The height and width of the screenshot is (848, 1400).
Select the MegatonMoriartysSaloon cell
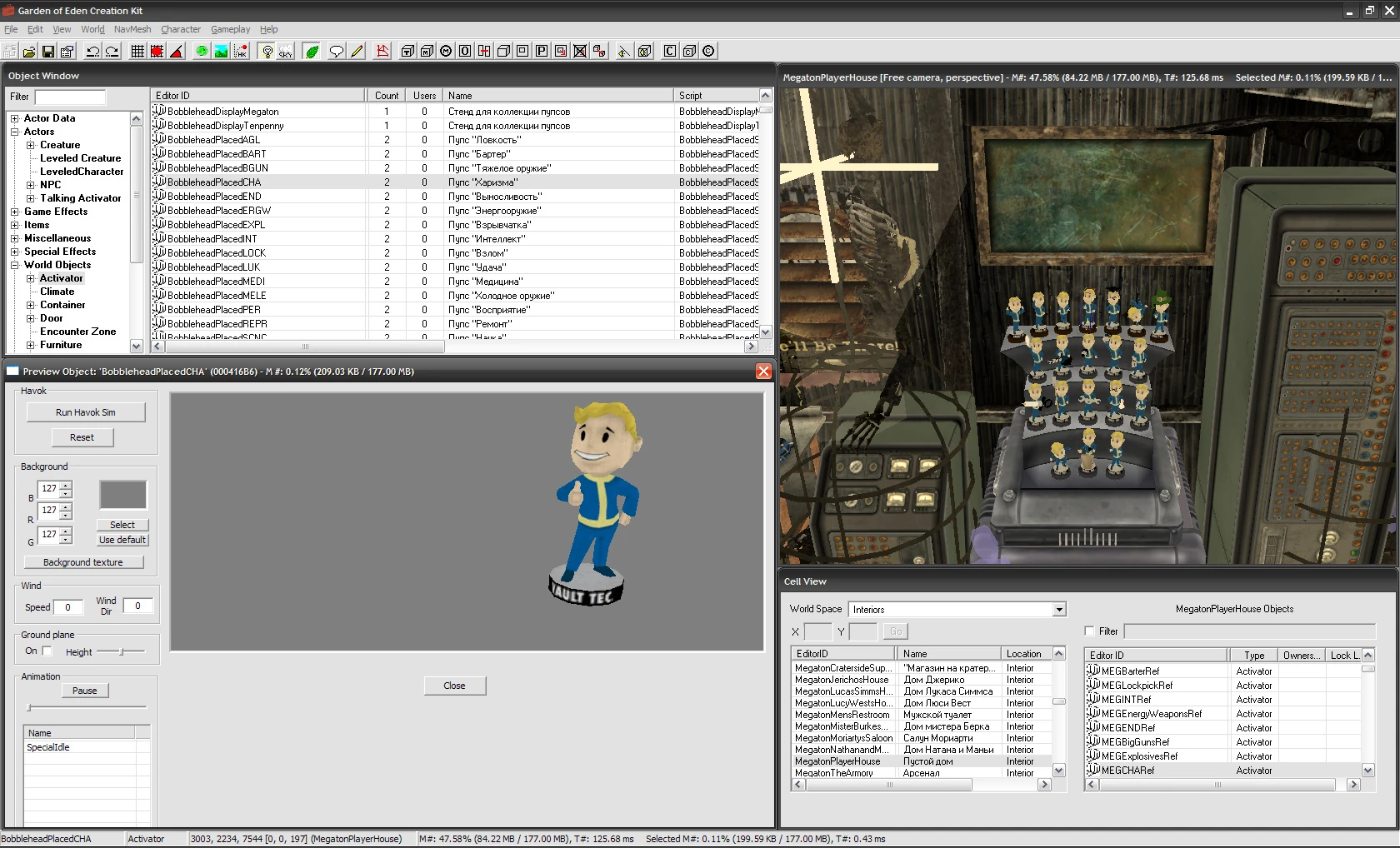pyautogui.click(x=921, y=738)
